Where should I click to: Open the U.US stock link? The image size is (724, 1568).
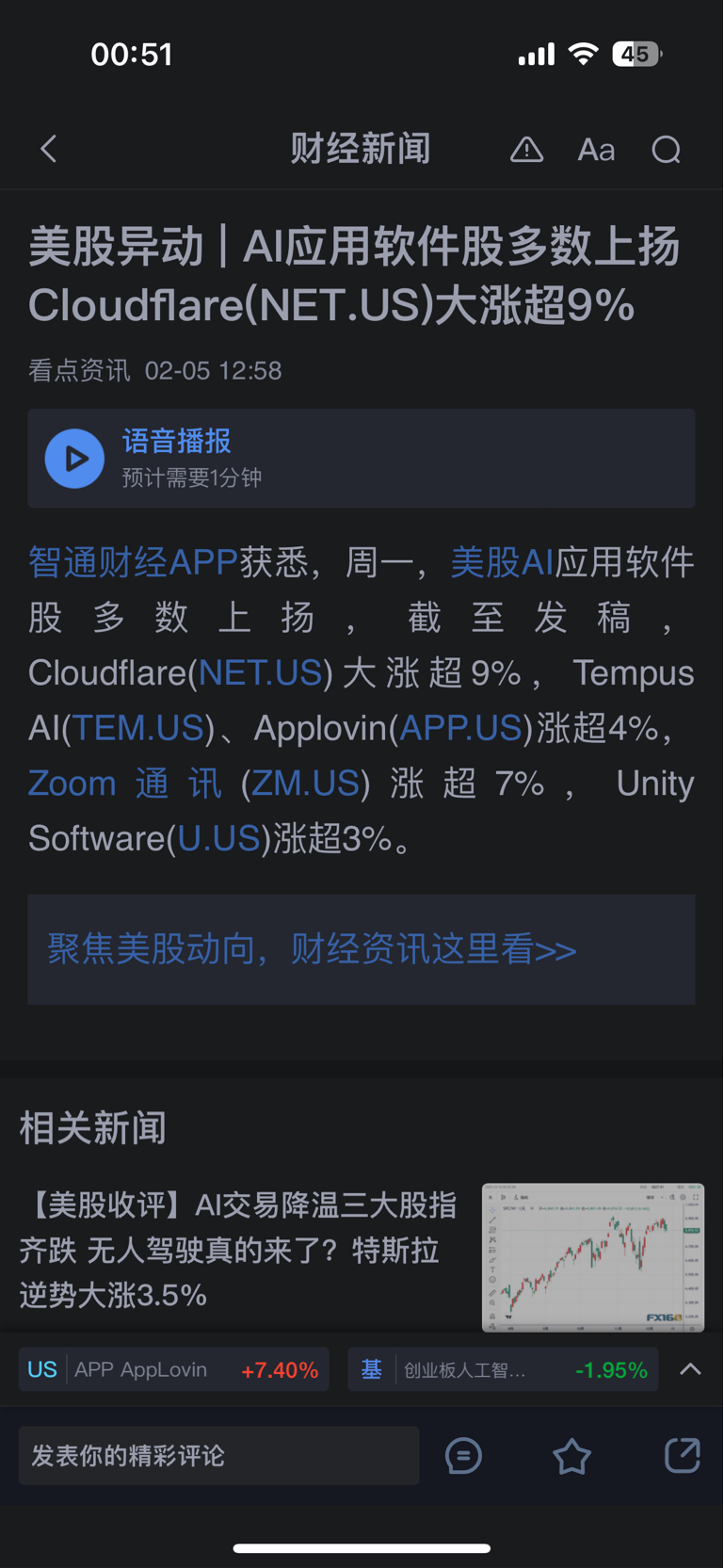coord(218,838)
